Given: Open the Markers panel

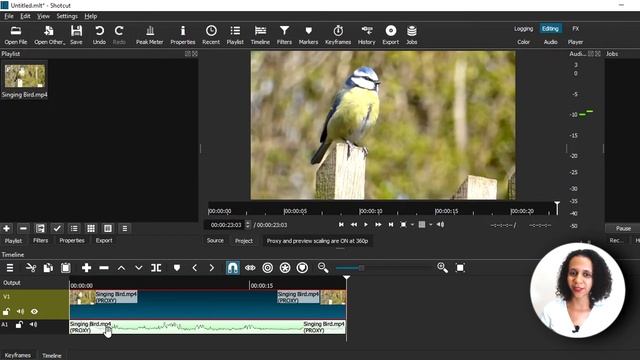Looking at the screenshot, I should pos(308,35).
